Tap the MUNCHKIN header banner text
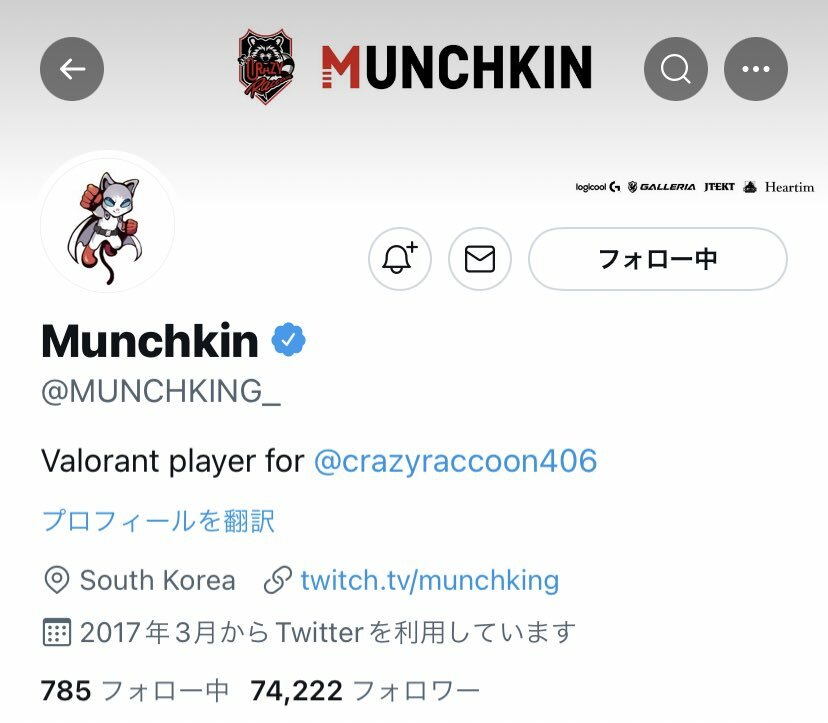Image resolution: width=828 pixels, height=723 pixels. (x=457, y=67)
